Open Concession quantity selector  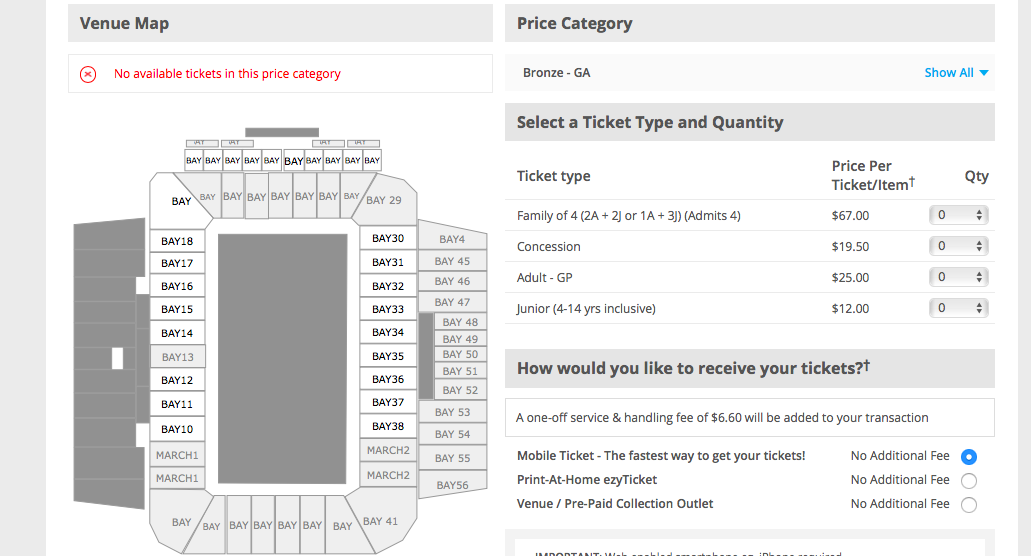click(959, 246)
